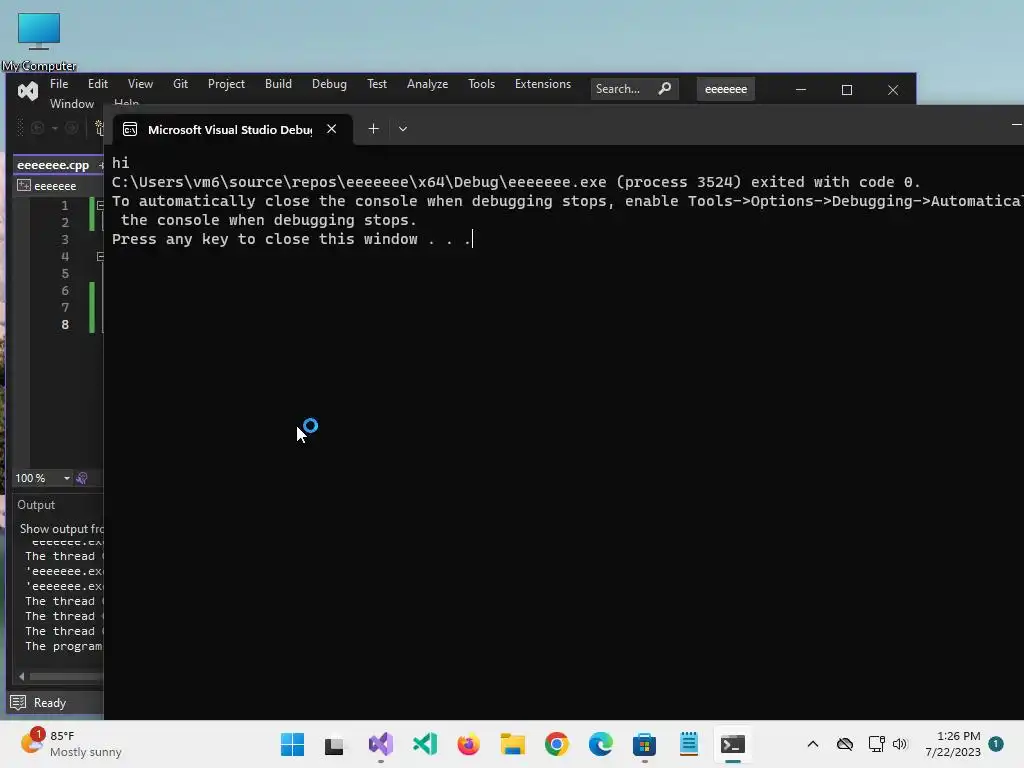The height and width of the screenshot is (768, 1024).
Task: Open the Notepad taskbar icon
Action: click(688, 744)
